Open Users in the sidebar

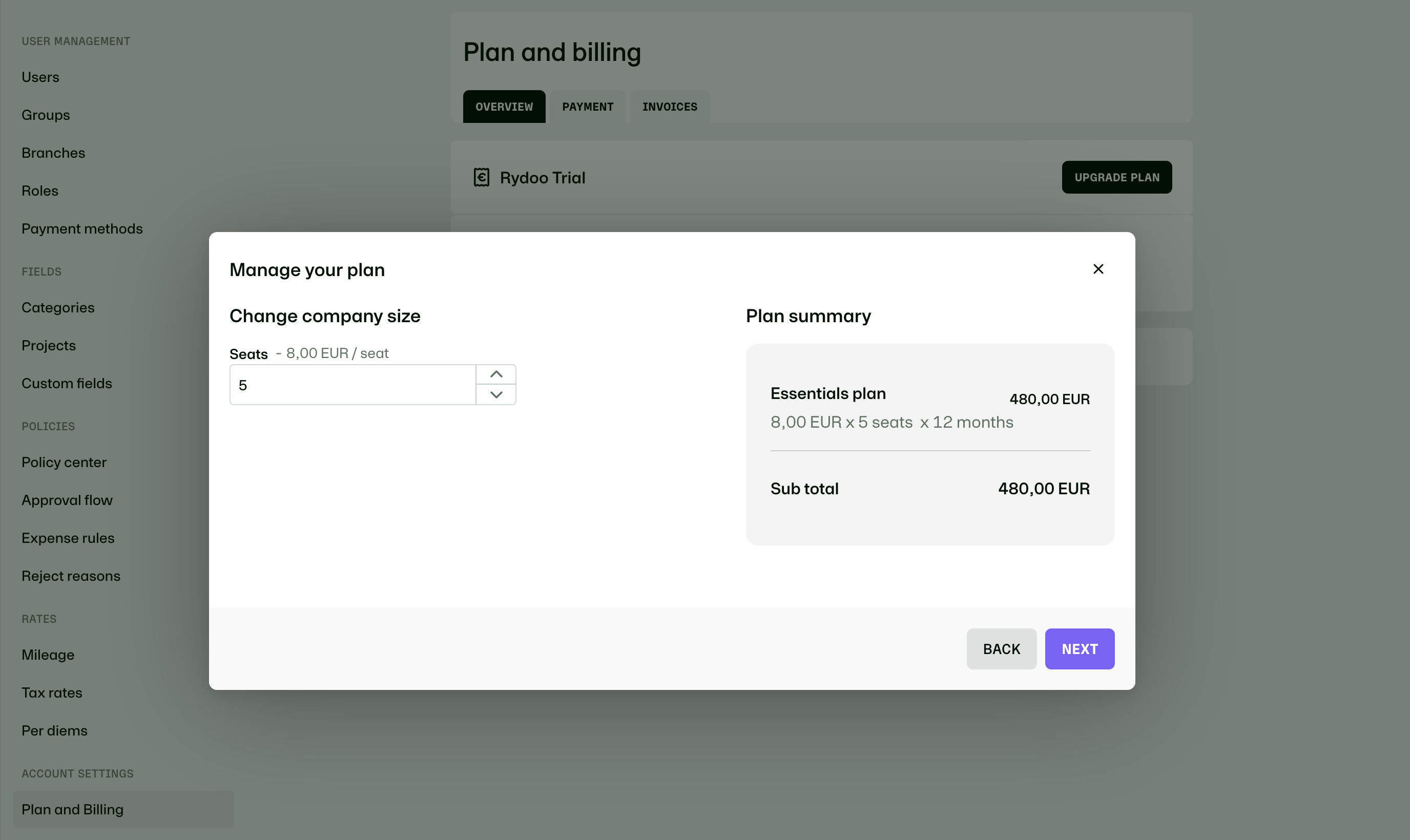click(x=40, y=77)
